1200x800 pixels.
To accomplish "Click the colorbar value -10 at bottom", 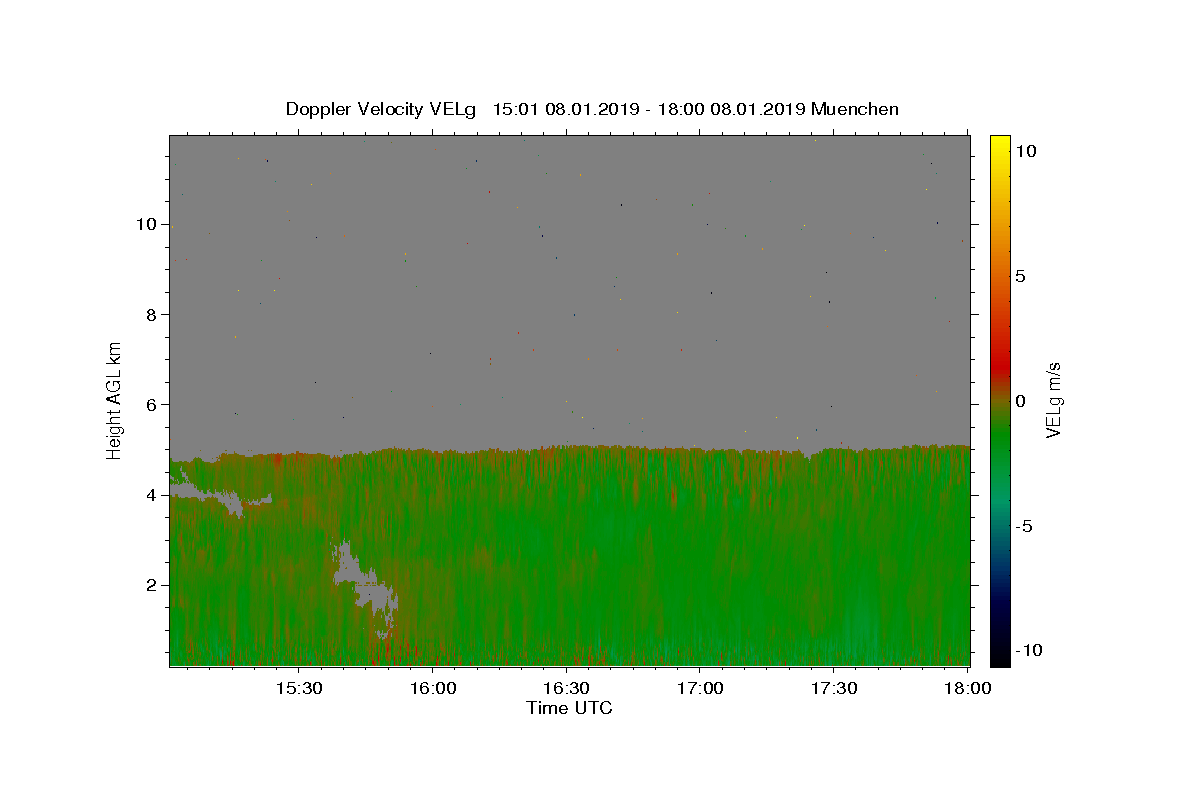I will 1027,651.
